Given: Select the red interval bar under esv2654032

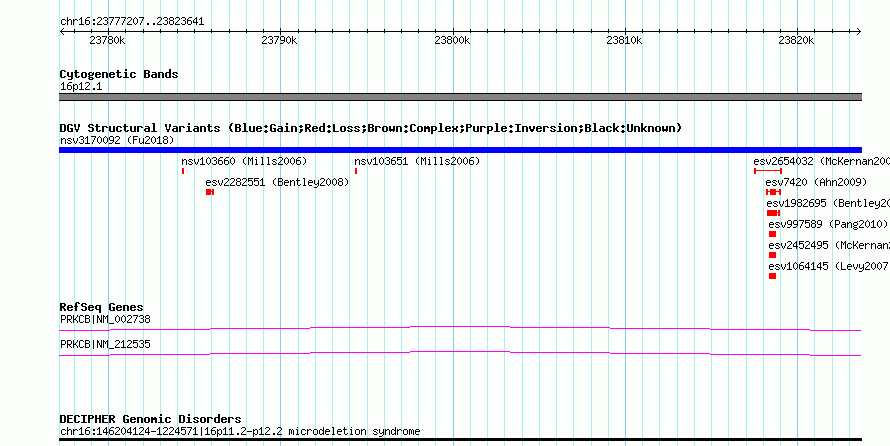Looking at the screenshot, I should [x=768, y=171].
